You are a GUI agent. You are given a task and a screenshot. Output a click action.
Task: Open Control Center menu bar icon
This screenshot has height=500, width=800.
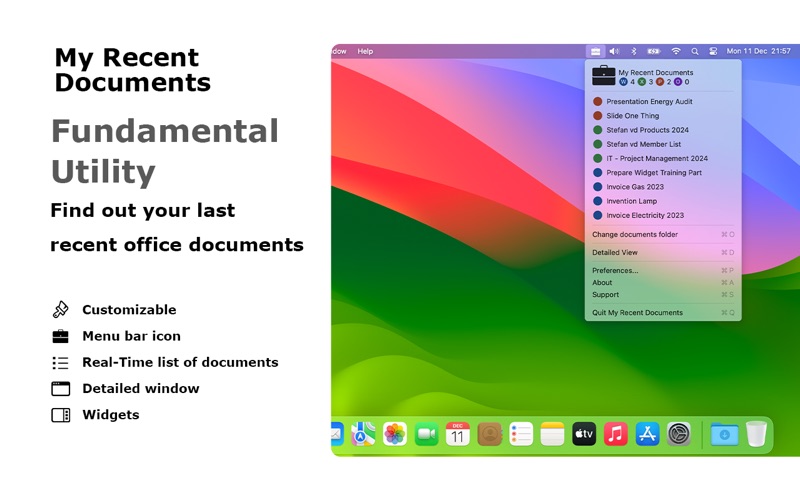(713, 51)
